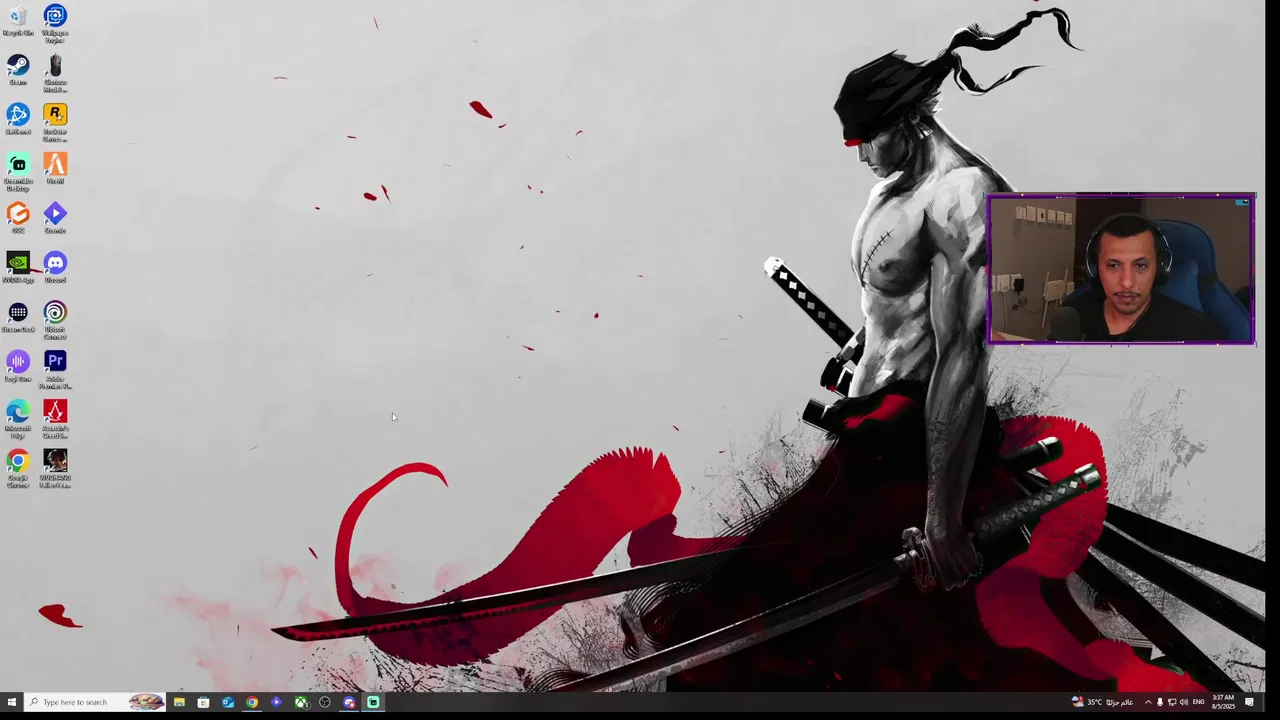Open File Explorer from the taskbar

[179, 702]
